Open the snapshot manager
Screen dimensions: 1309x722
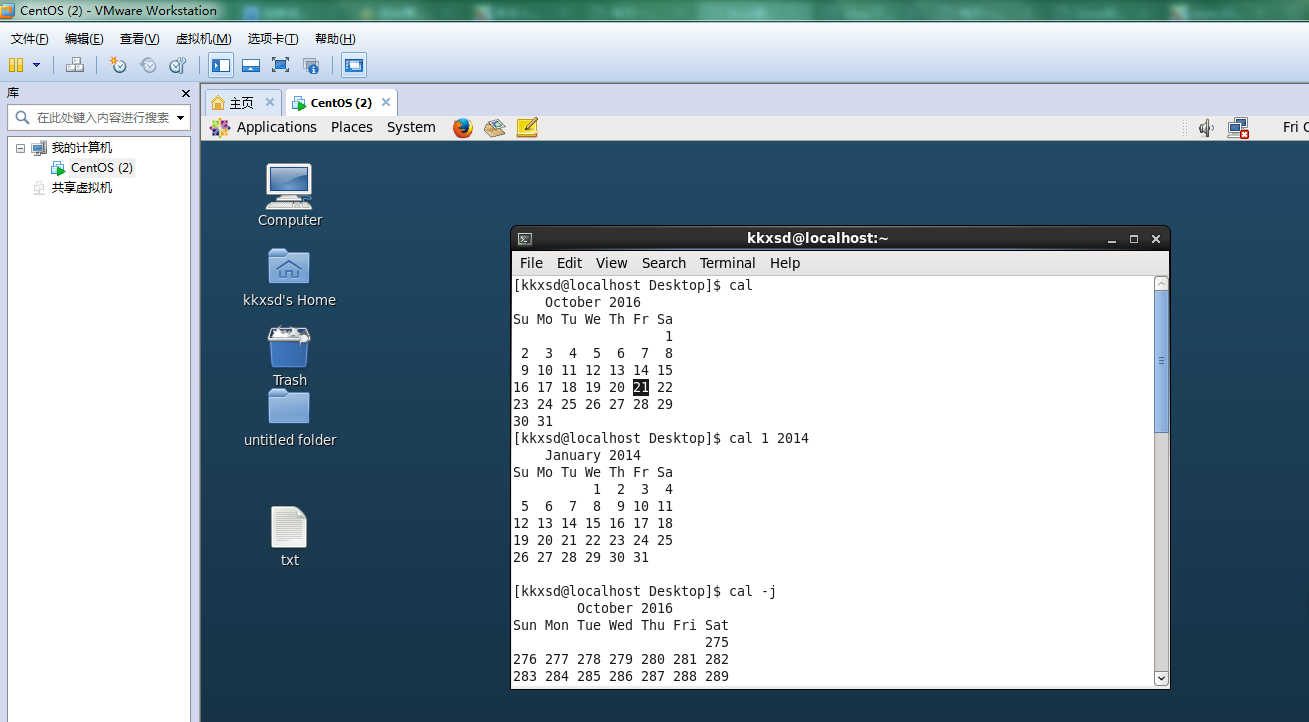coord(177,65)
